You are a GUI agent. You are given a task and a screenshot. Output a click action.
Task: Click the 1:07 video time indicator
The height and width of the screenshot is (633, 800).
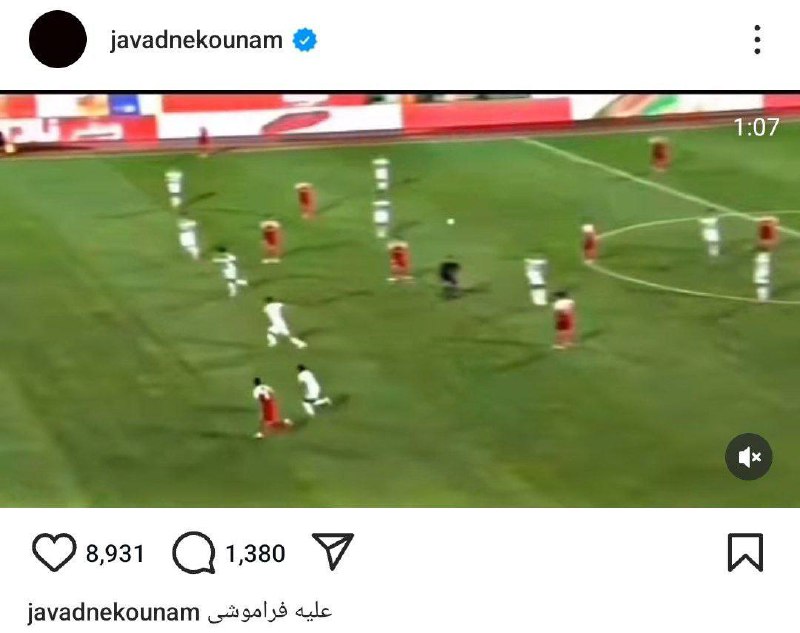(756, 127)
